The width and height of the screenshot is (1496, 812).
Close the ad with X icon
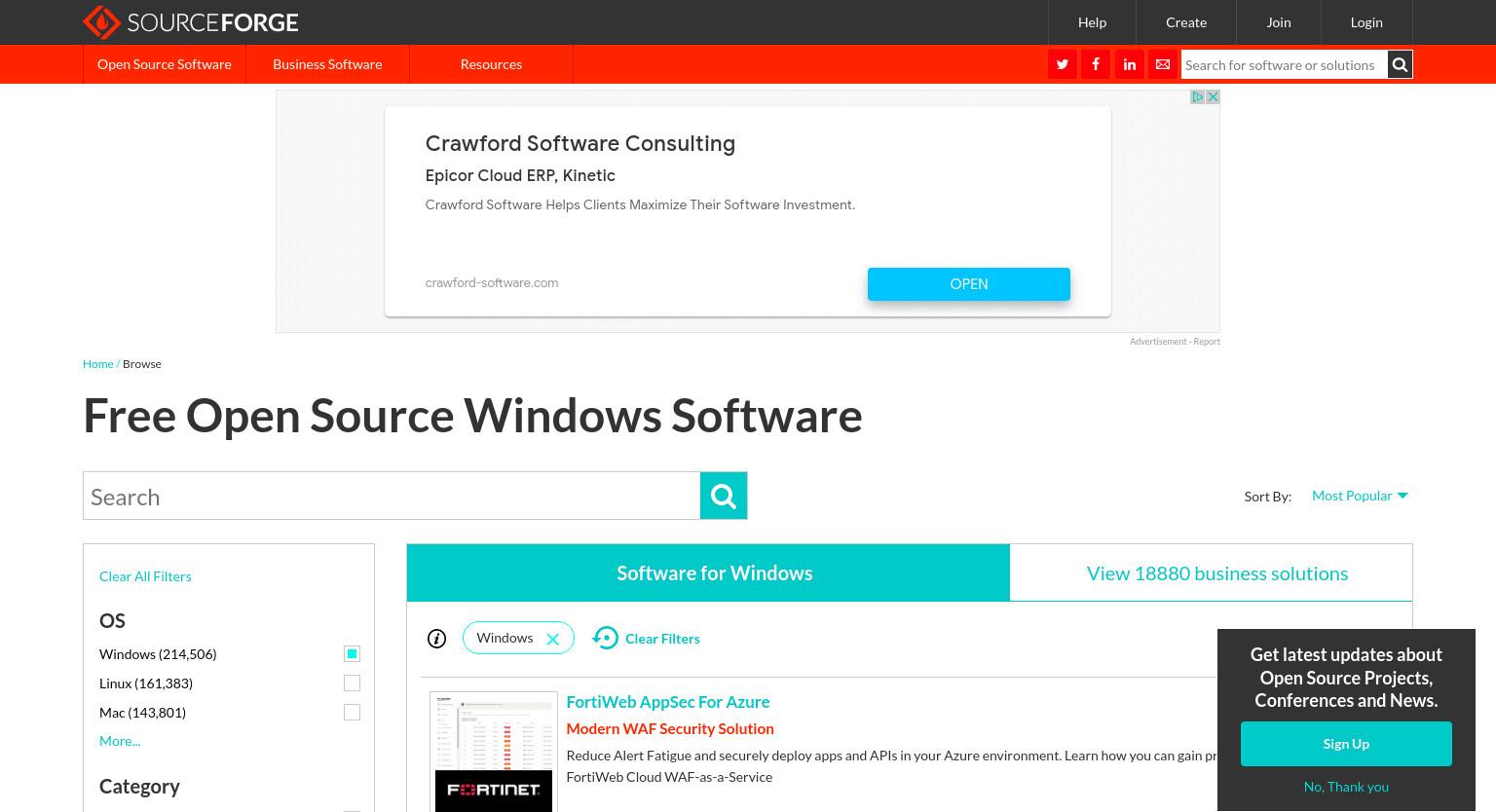(x=1213, y=97)
